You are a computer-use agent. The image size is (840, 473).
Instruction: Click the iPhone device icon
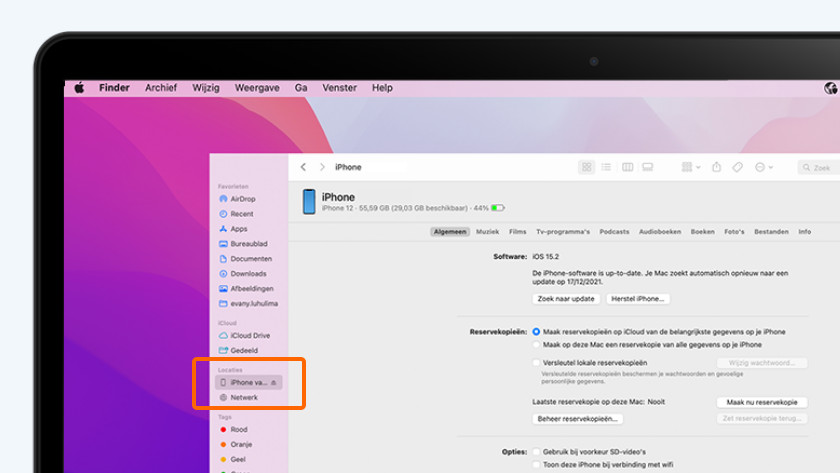(x=309, y=202)
